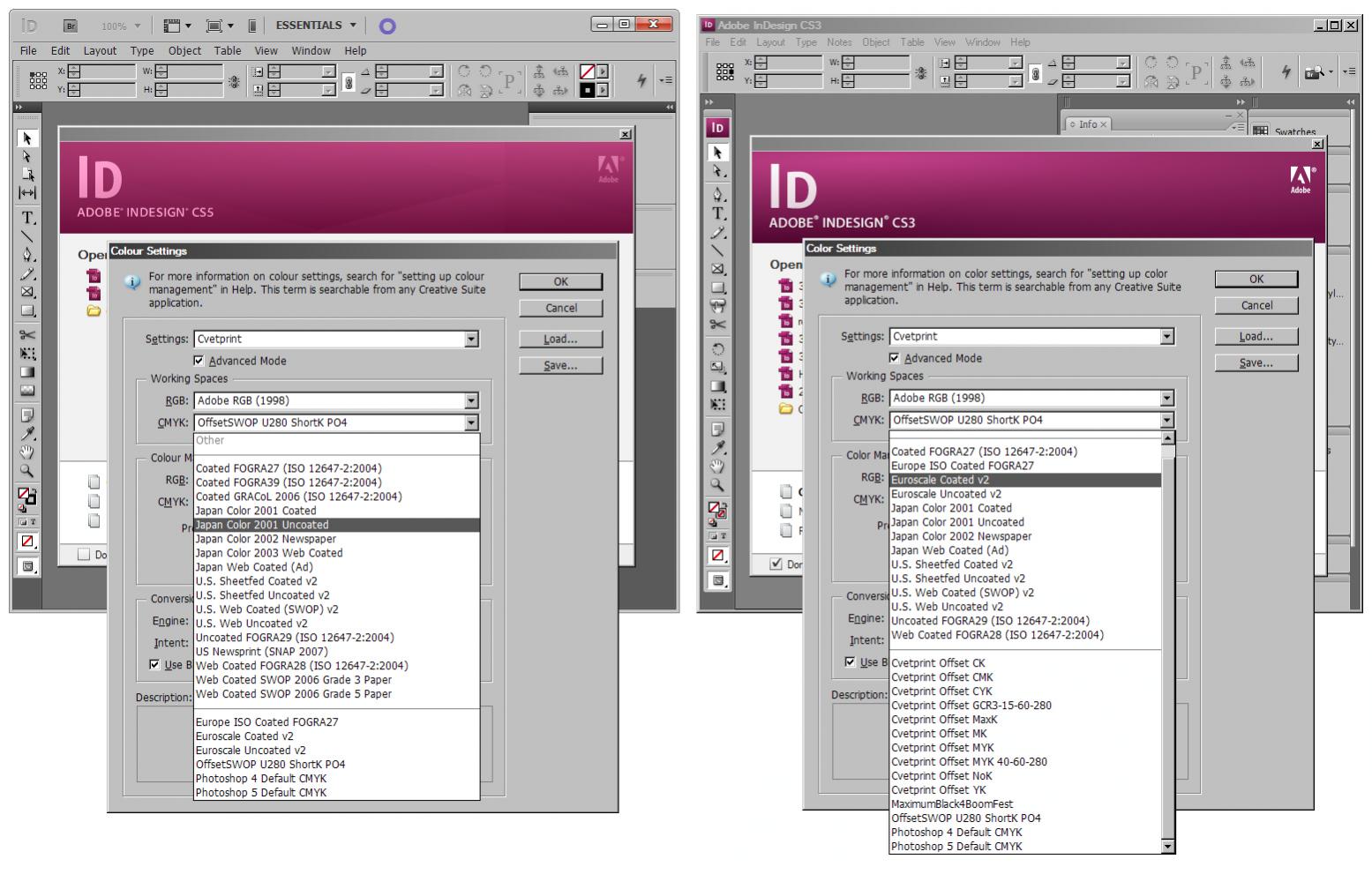The width and height of the screenshot is (1372, 874).
Task: Select the Rectangle Frame tool in CS3
Action: point(718,269)
